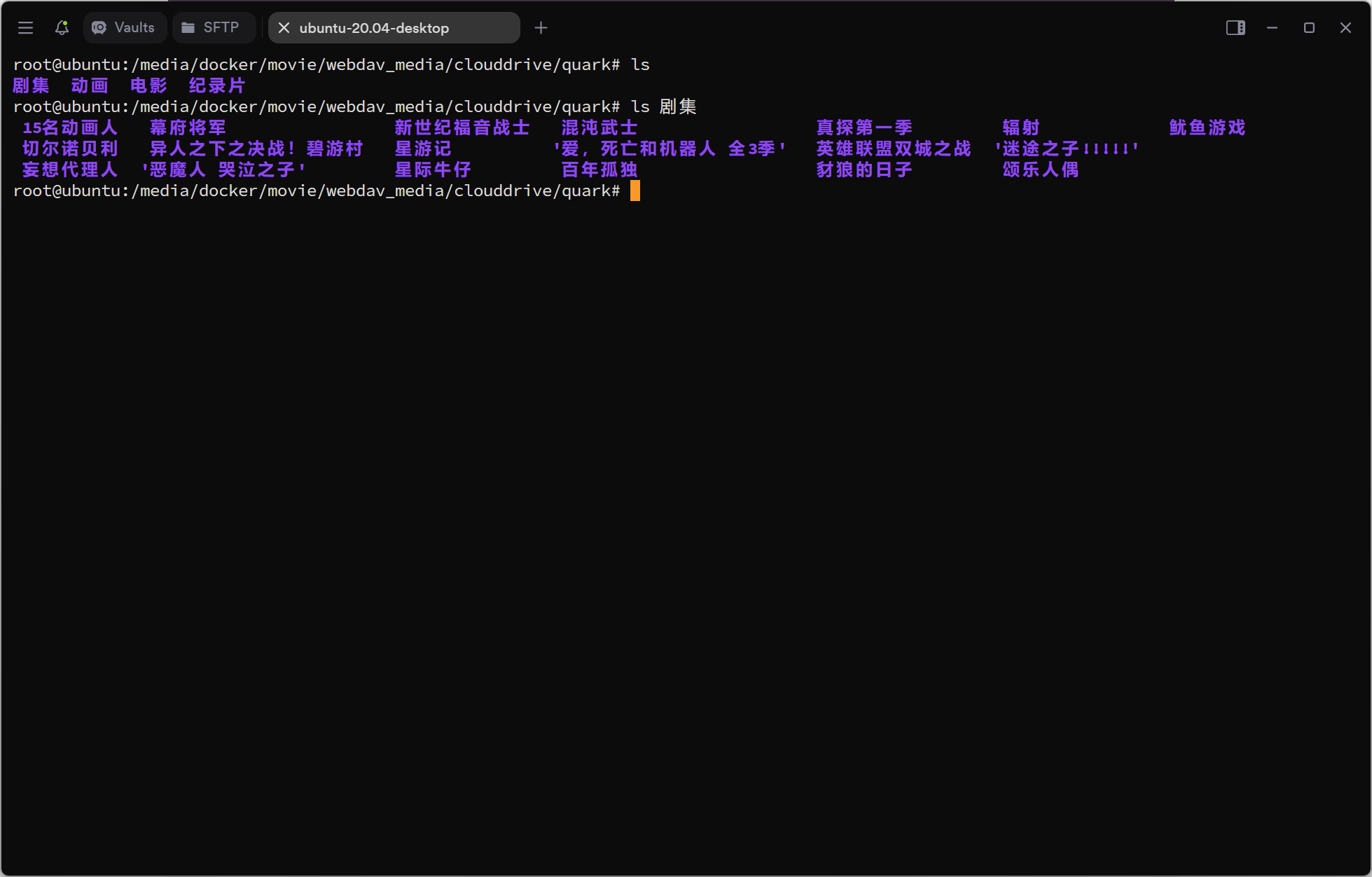The width and height of the screenshot is (1372, 877).
Task: Click the Vaults button
Action: point(125,28)
